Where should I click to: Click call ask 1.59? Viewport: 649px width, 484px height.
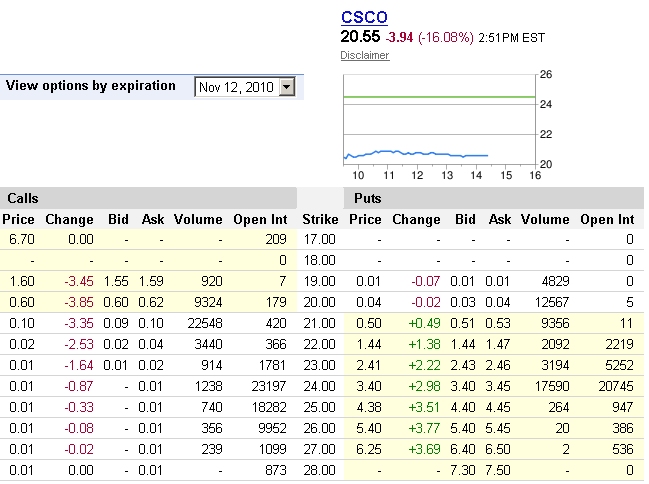point(151,281)
